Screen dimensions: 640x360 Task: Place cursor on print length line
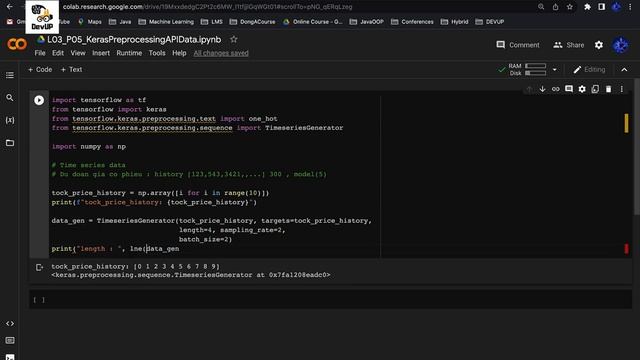[115, 249]
